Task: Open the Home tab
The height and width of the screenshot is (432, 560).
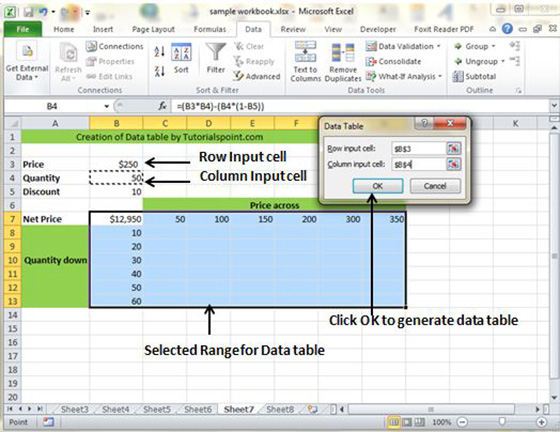Action: [x=64, y=29]
